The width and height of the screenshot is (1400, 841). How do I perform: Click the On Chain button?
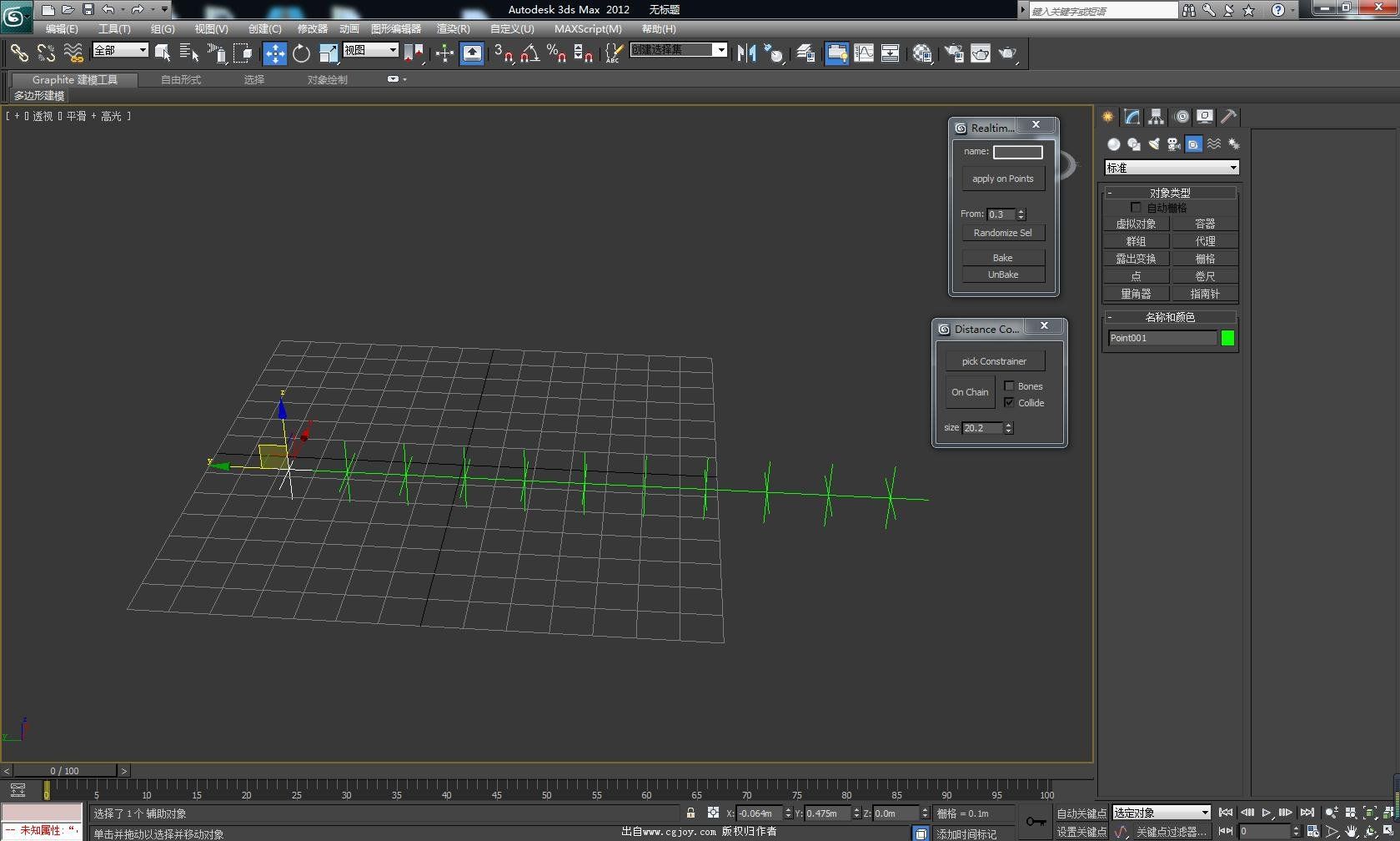coord(971,392)
